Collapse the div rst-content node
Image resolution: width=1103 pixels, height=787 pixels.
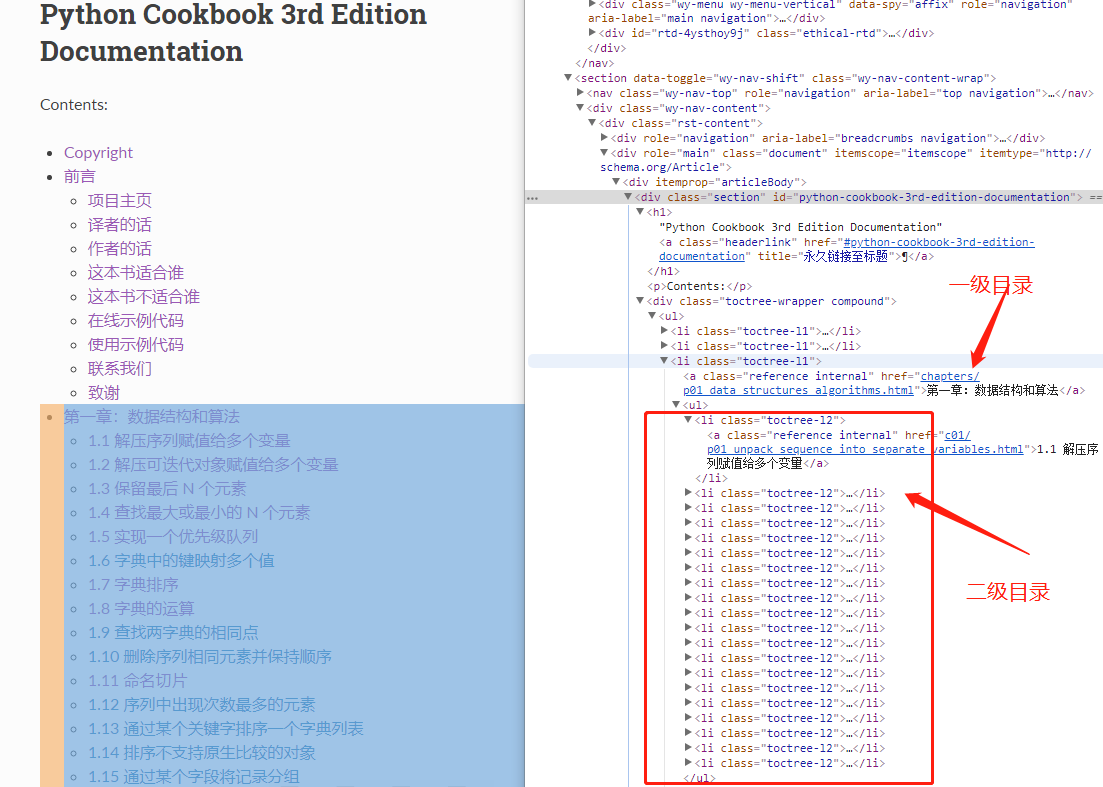592,122
